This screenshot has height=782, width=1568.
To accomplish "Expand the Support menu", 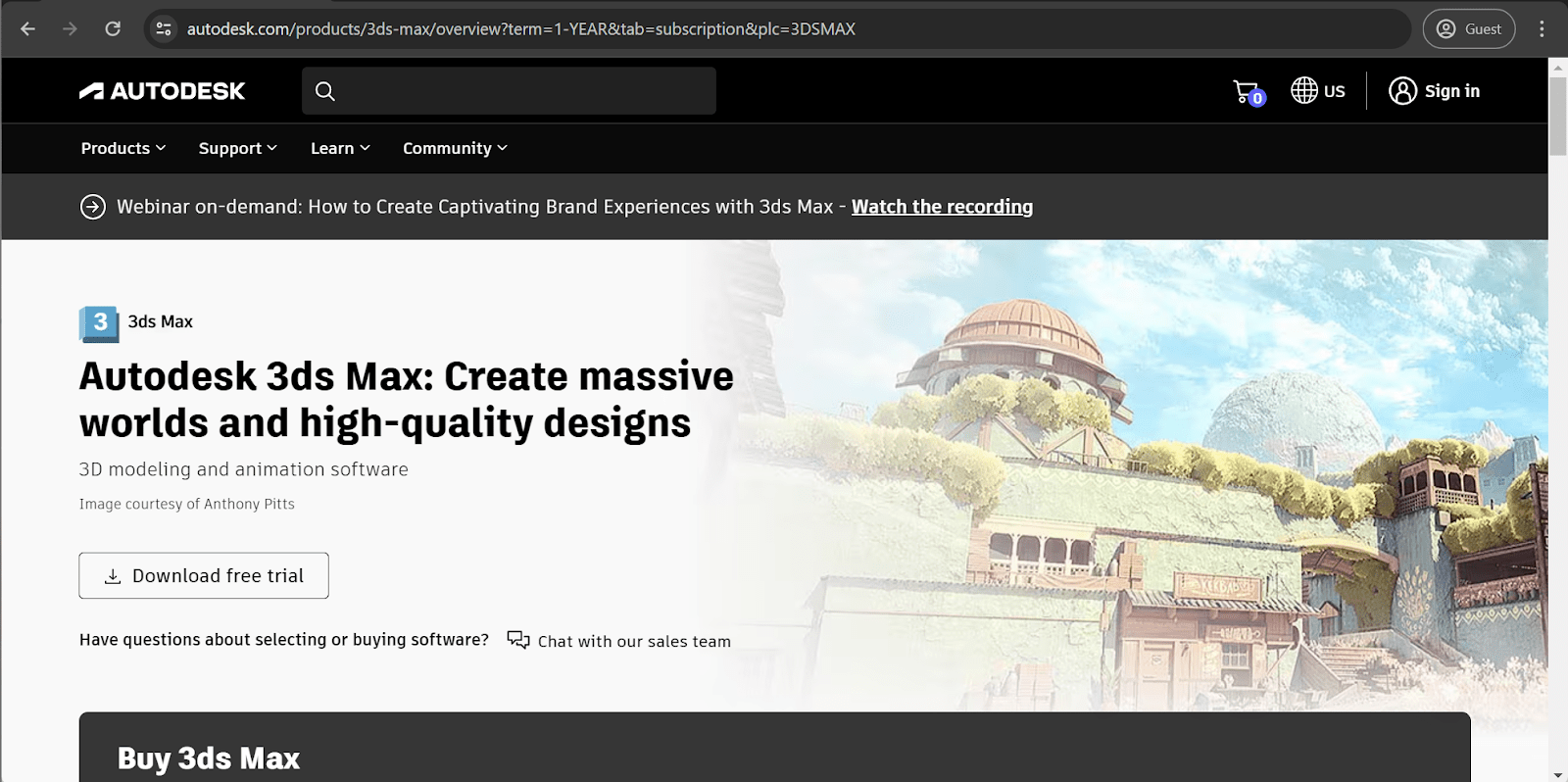I will [x=238, y=148].
